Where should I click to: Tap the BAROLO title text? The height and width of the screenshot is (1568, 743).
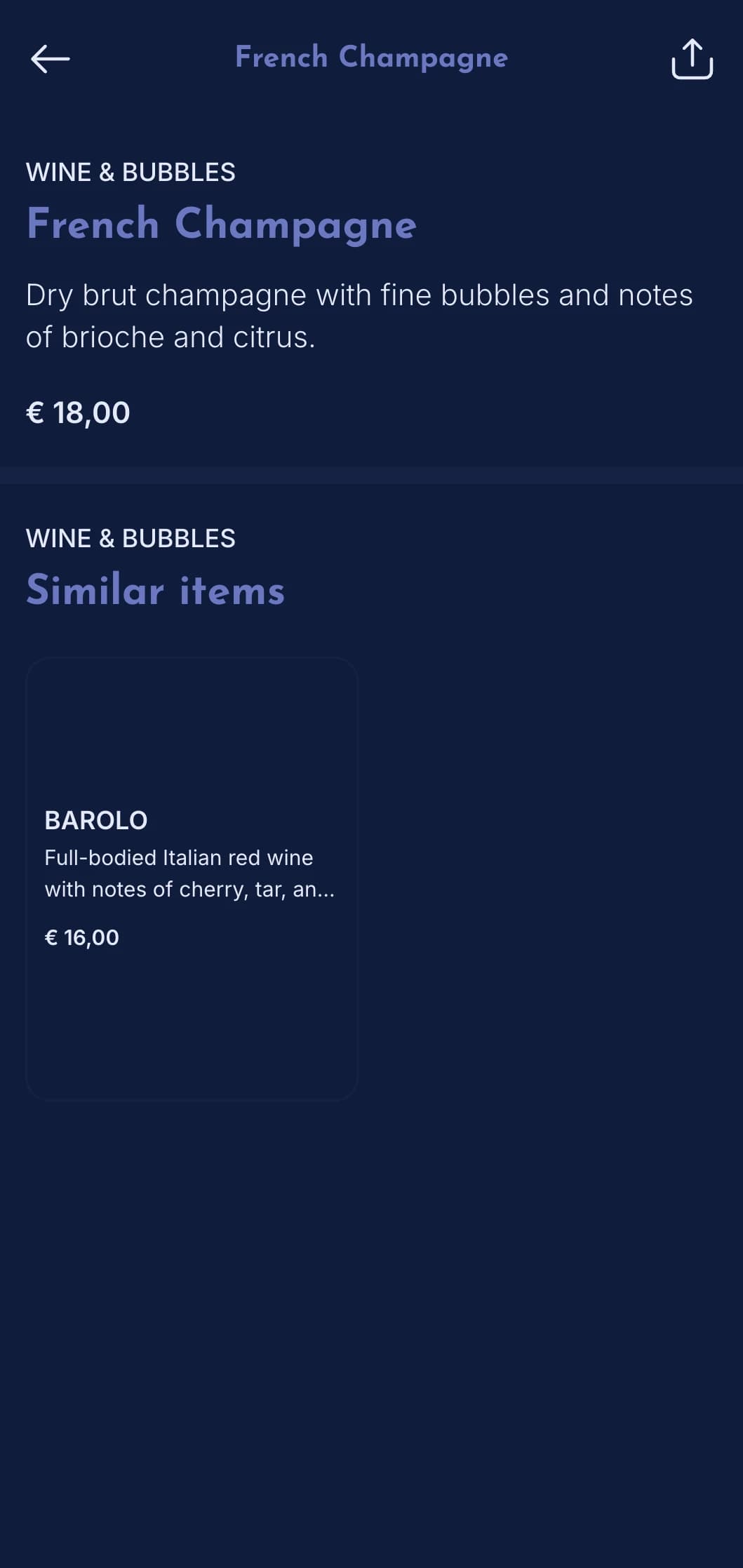pos(96,820)
